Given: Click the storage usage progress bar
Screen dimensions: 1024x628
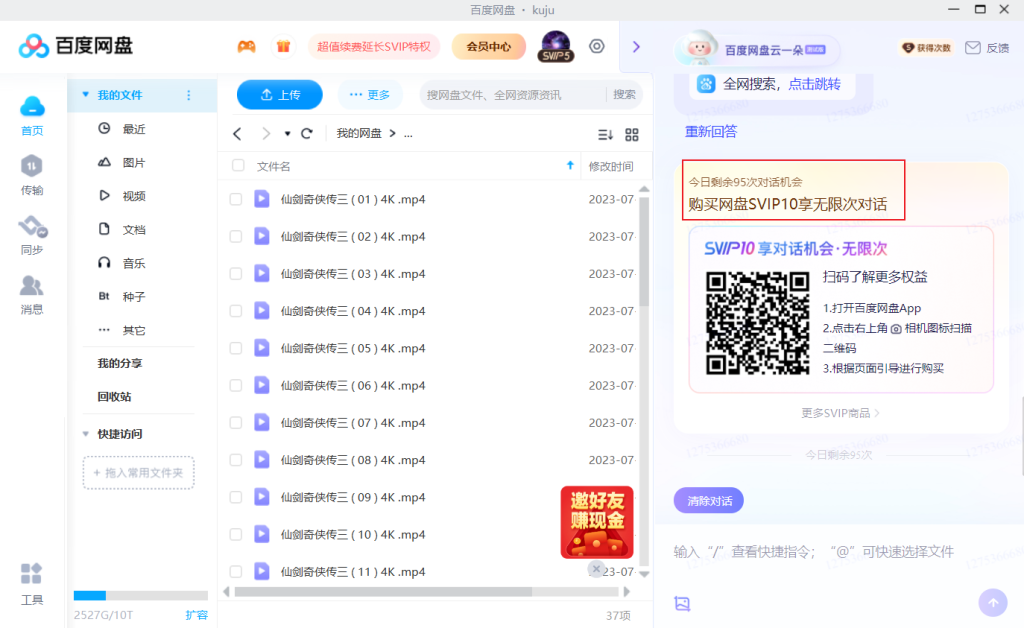Looking at the screenshot, I should coord(140,595).
